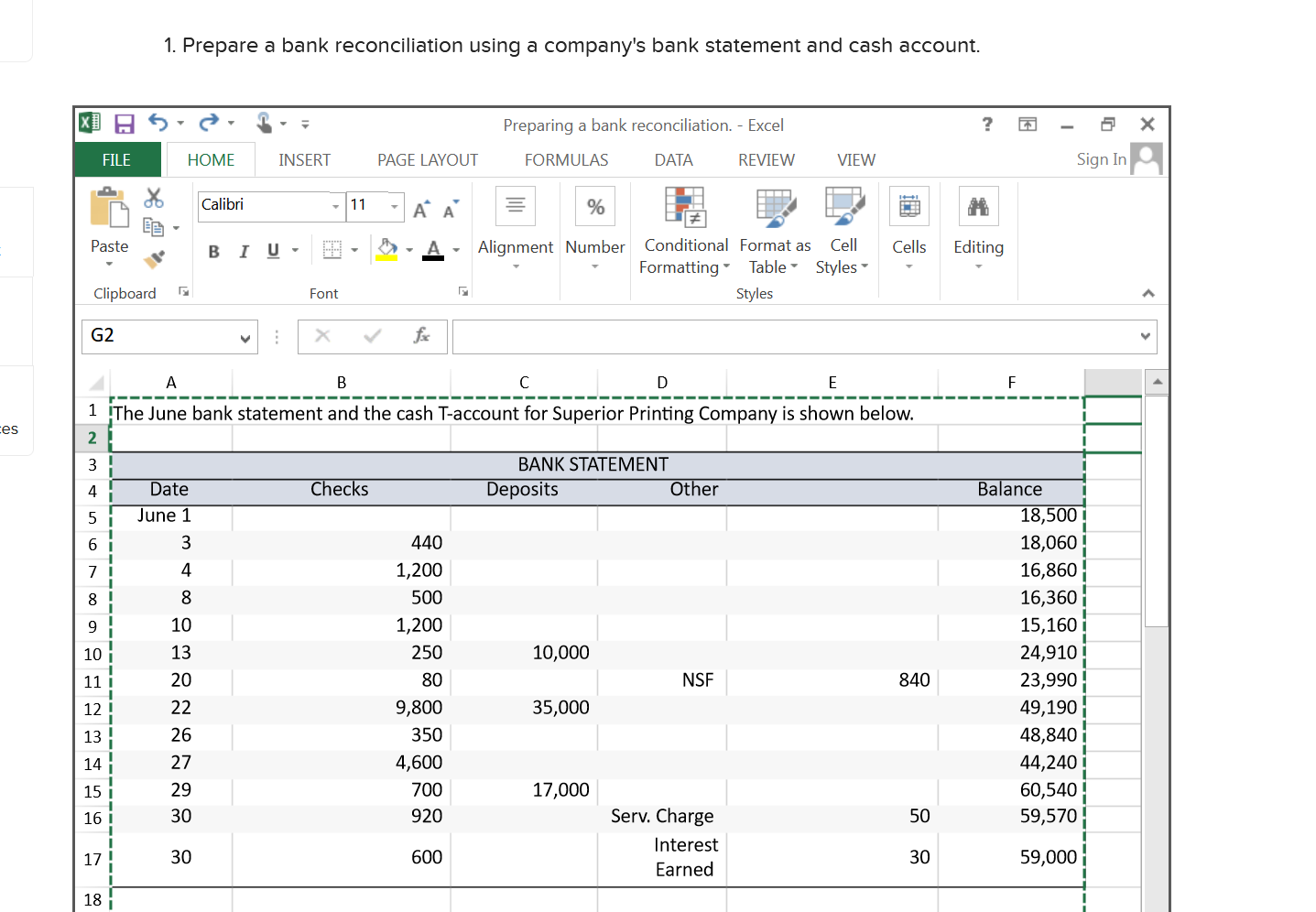The height and width of the screenshot is (912, 1316).
Task: Click the Enter checkmark in formula bar
Action: [372, 336]
